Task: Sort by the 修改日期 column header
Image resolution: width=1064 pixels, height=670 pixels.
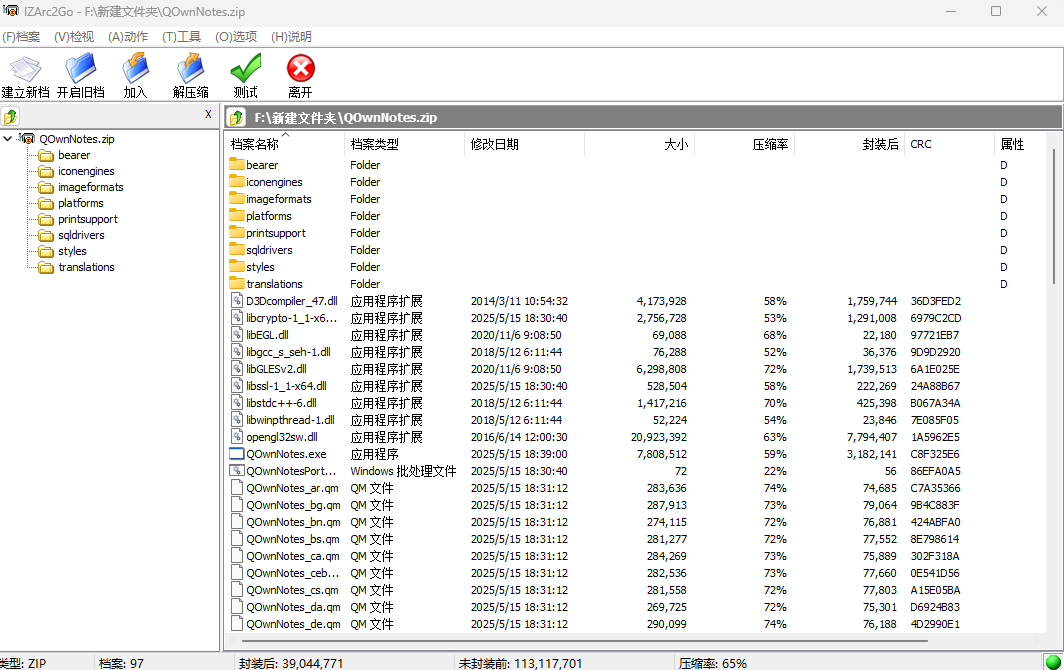Action: (524, 144)
